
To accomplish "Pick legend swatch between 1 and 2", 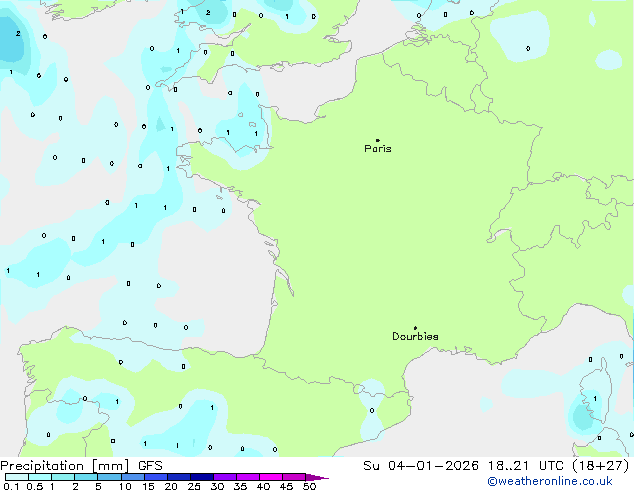I will pyautogui.click(x=63, y=477).
